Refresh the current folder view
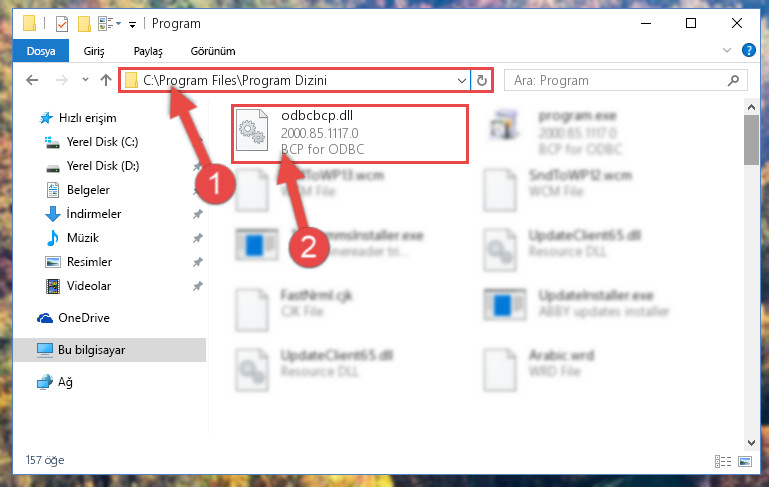769x487 pixels. [482, 80]
